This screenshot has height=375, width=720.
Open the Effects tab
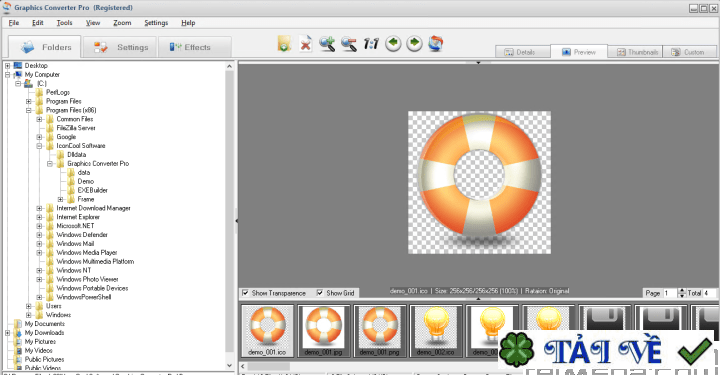tap(195, 47)
